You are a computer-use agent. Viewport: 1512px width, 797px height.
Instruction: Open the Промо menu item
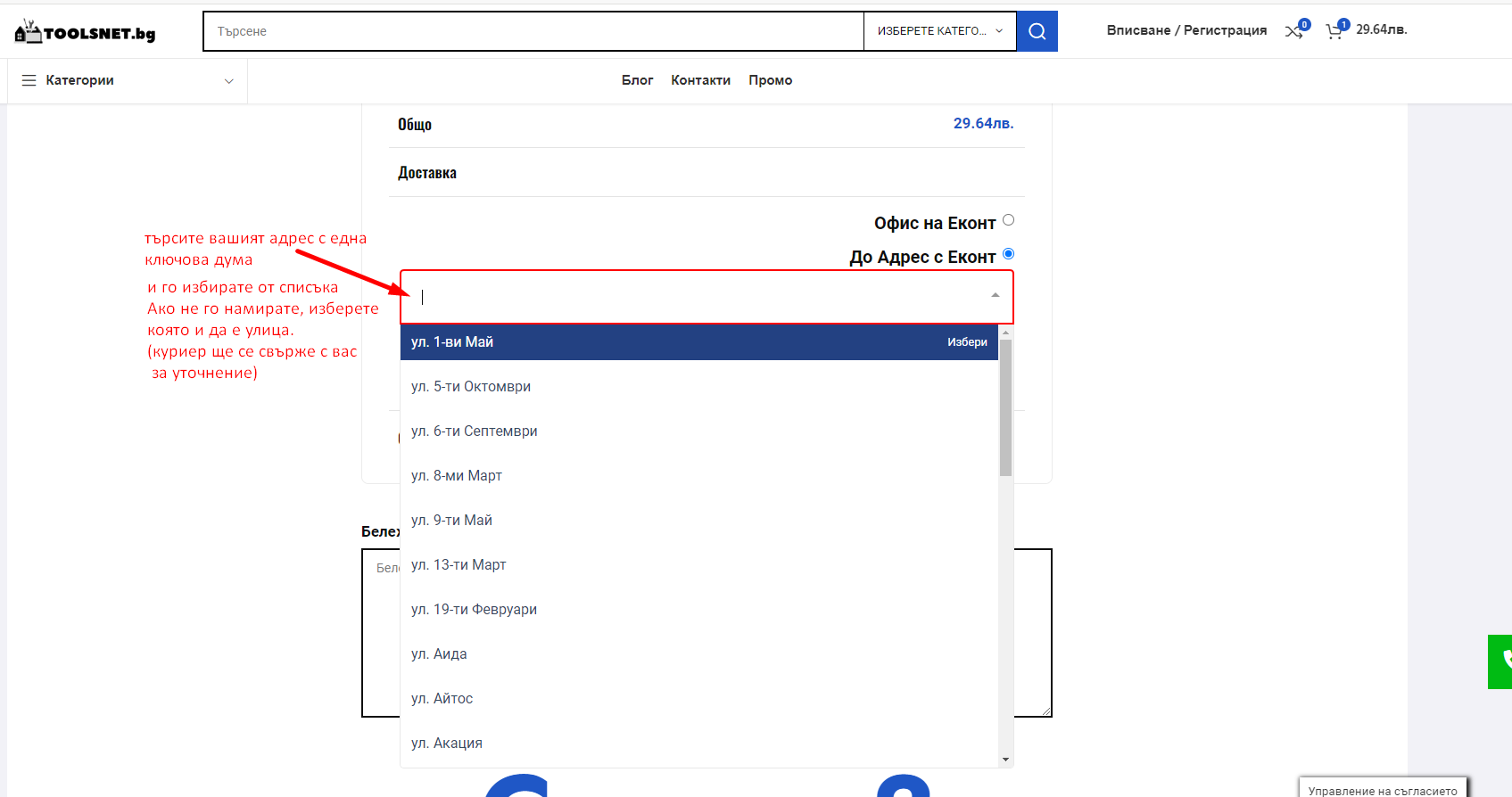pos(771,80)
